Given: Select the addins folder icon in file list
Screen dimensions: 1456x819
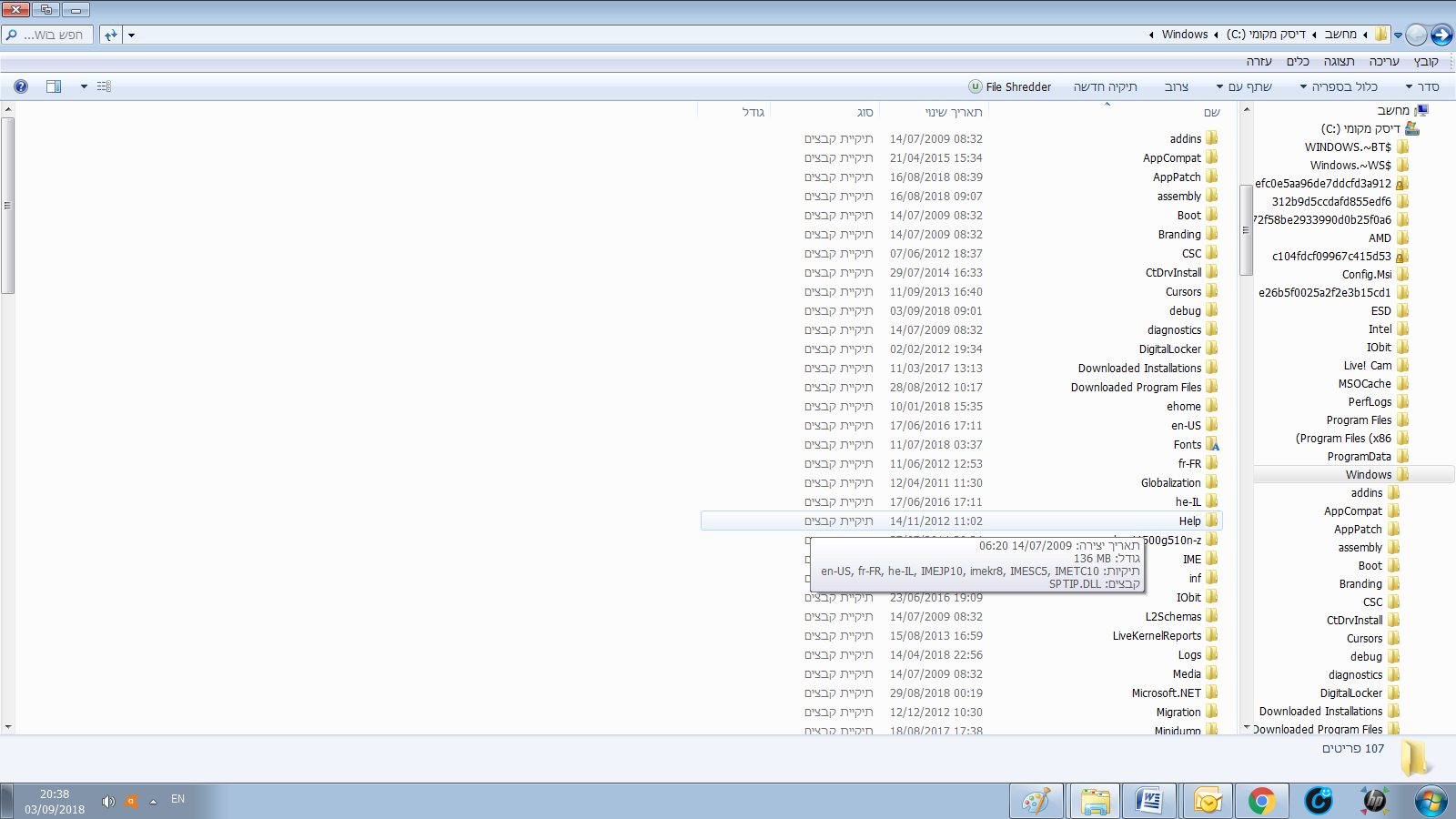Looking at the screenshot, I should tap(1212, 138).
